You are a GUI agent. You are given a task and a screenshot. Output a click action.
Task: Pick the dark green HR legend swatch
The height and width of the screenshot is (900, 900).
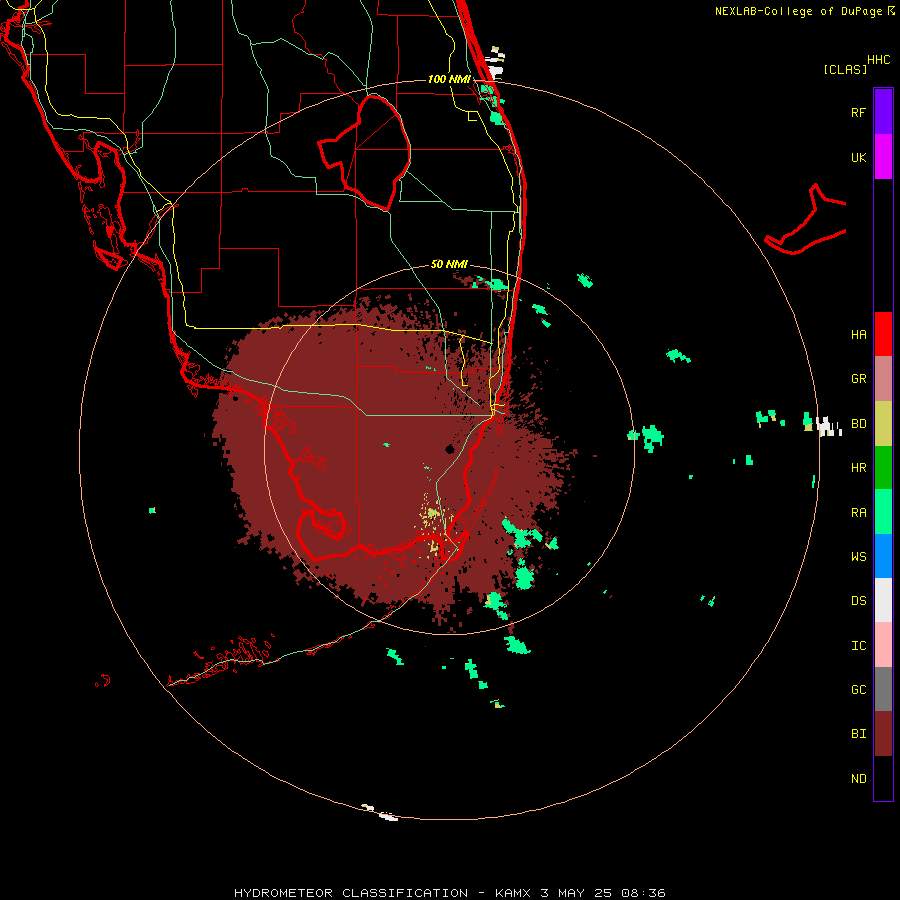pos(883,468)
